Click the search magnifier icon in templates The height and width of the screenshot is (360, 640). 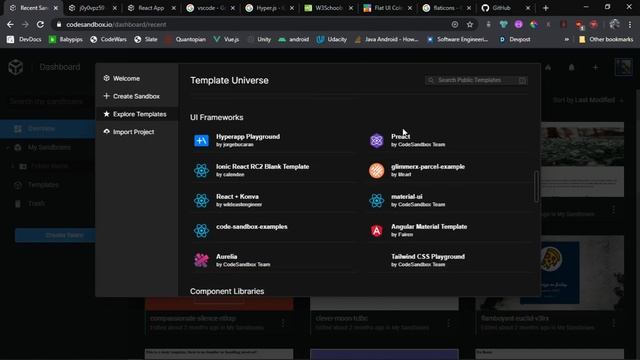pos(431,80)
